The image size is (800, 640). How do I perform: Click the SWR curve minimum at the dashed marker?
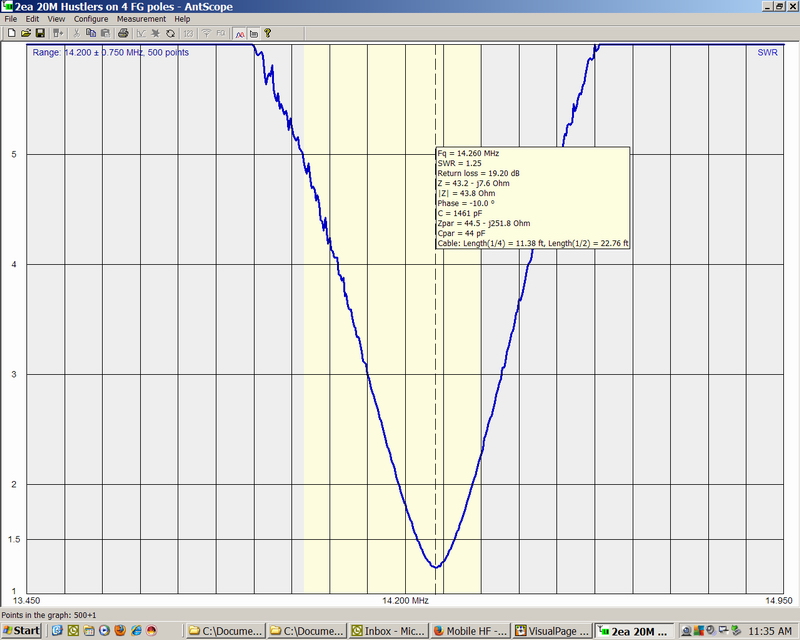[436, 567]
